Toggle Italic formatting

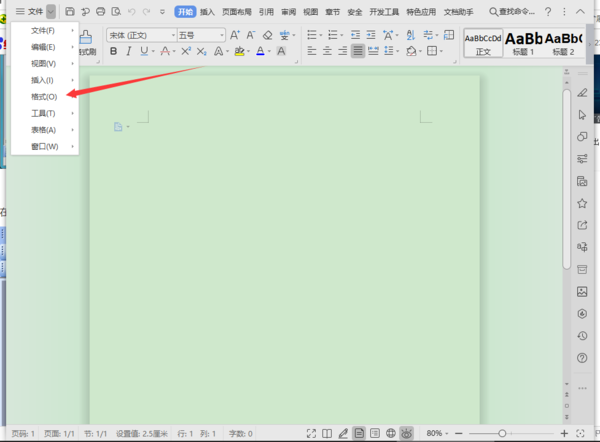[x=129, y=51]
